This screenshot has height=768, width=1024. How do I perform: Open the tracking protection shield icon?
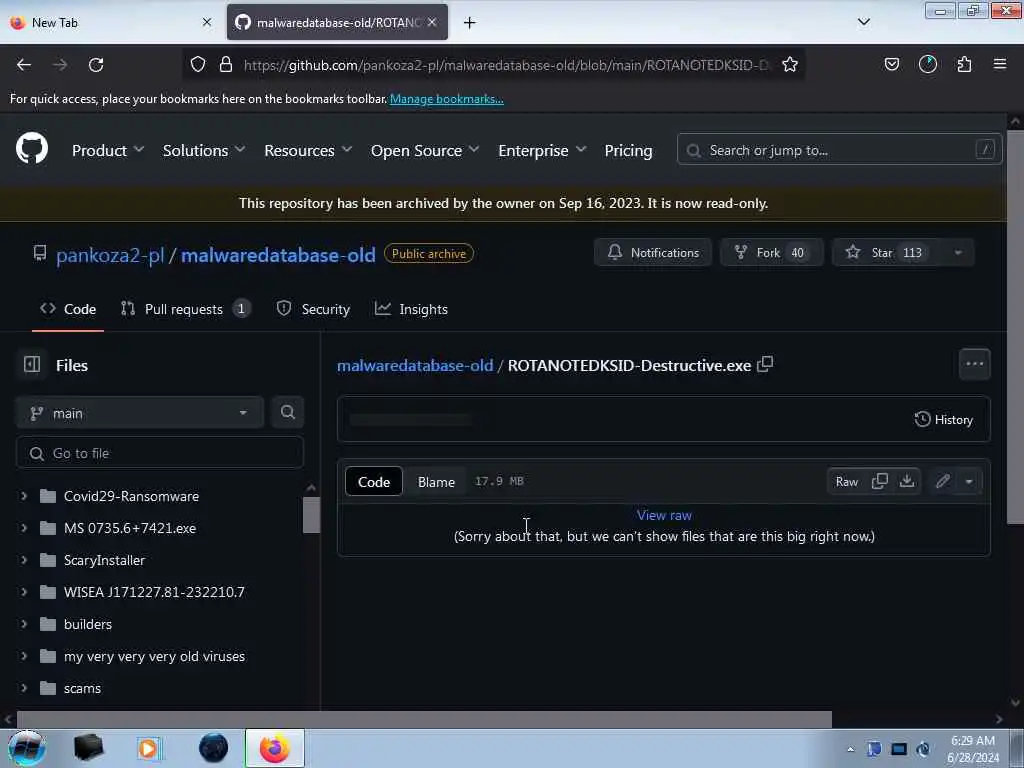[x=198, y=64]
